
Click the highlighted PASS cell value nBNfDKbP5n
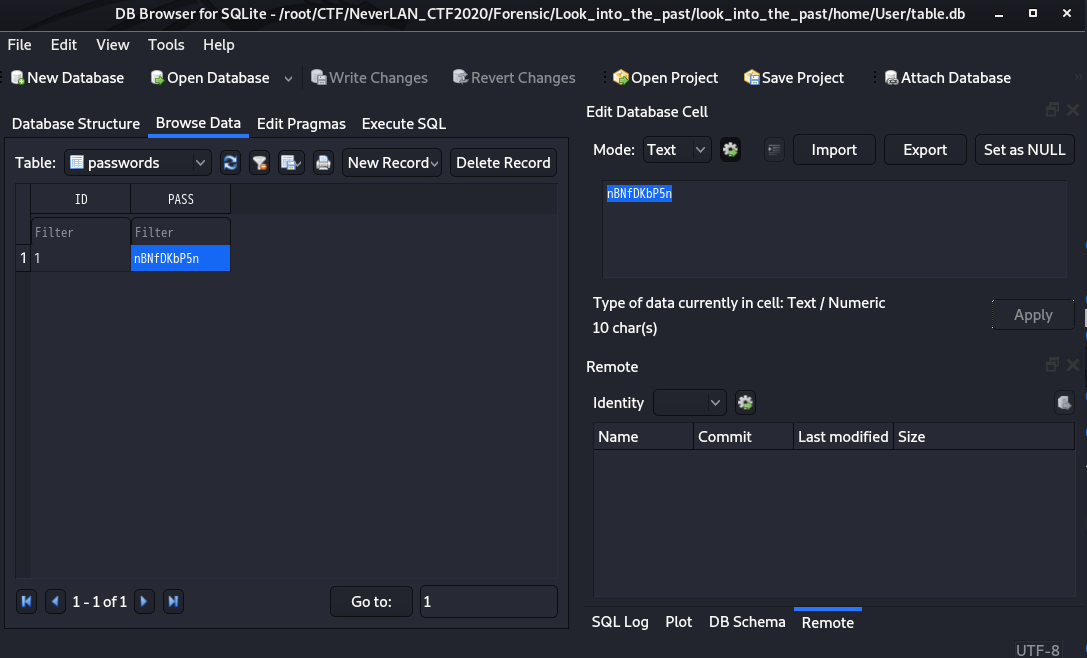pyautogui.click(x=180, y=257)
